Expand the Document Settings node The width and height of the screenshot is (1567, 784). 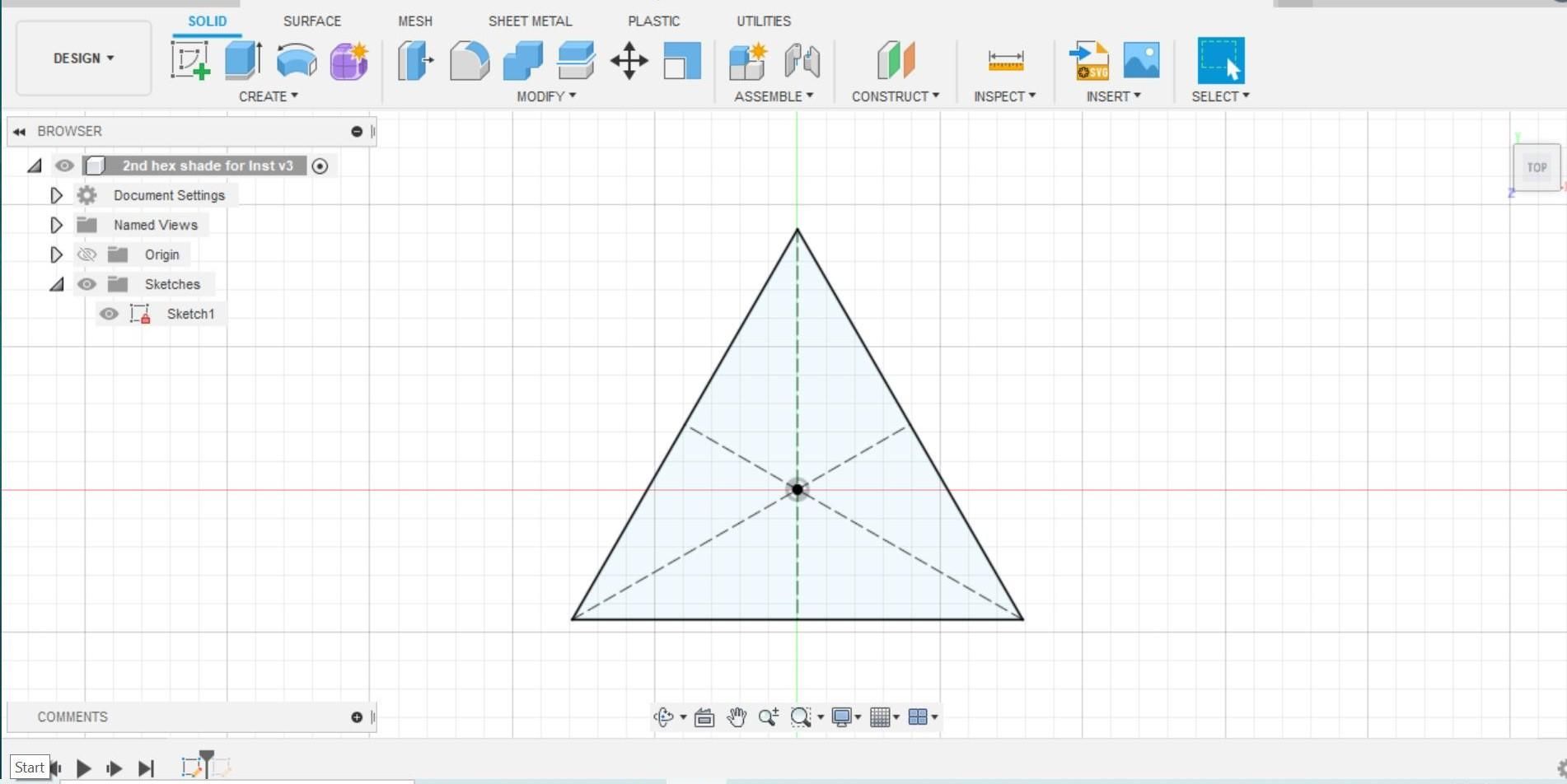[56, 195]
